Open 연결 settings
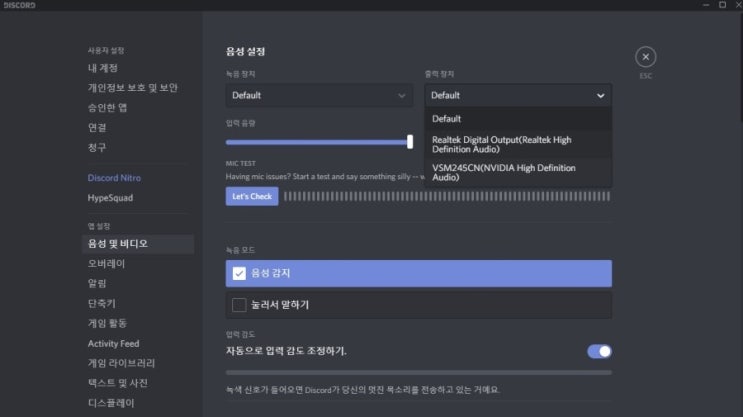This screenshot has width=743, height=417. click(x=97, y=128)
